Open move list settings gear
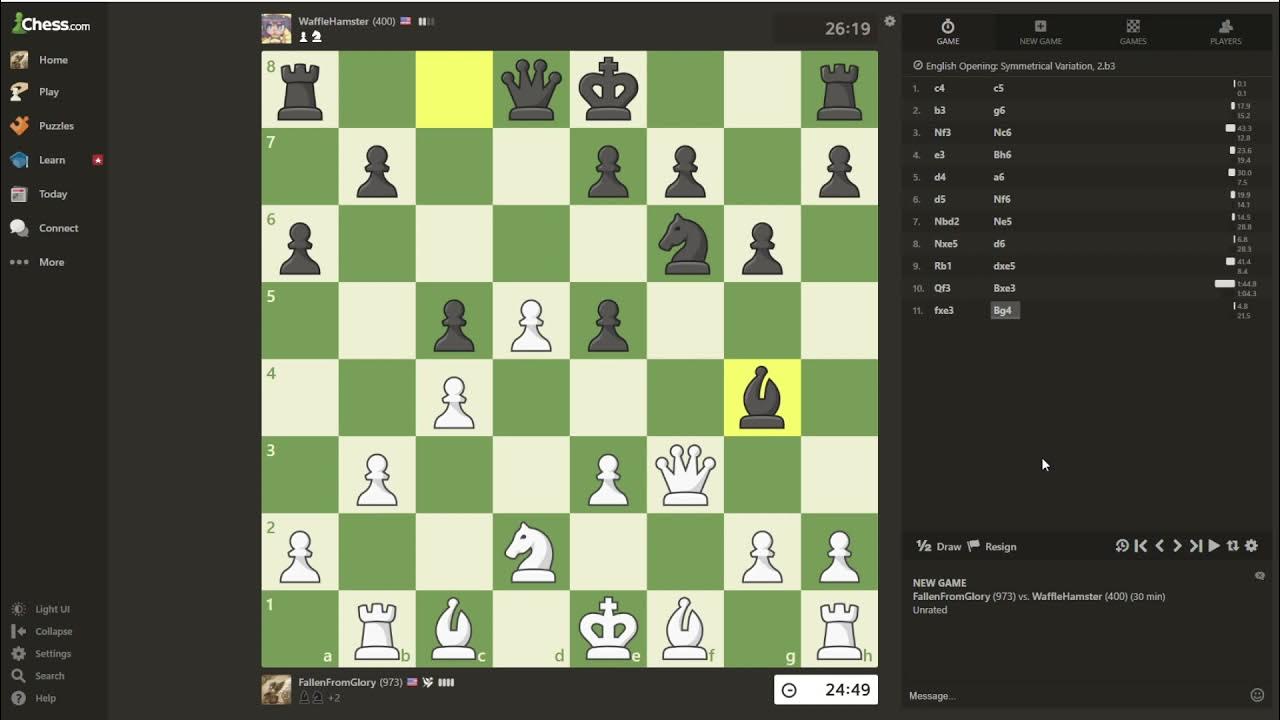Image resolution: width=1280 pixels, height=720 pixels. 1251,546
